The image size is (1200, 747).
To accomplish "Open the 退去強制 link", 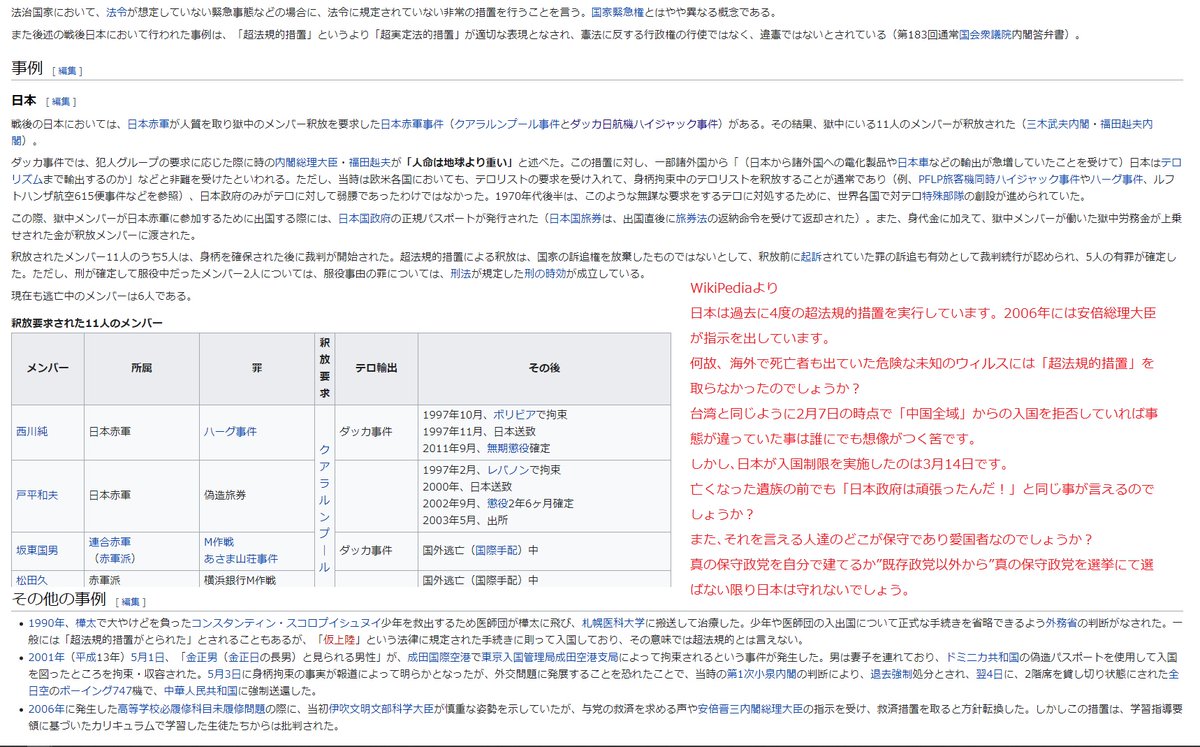I will pos(890,675).
